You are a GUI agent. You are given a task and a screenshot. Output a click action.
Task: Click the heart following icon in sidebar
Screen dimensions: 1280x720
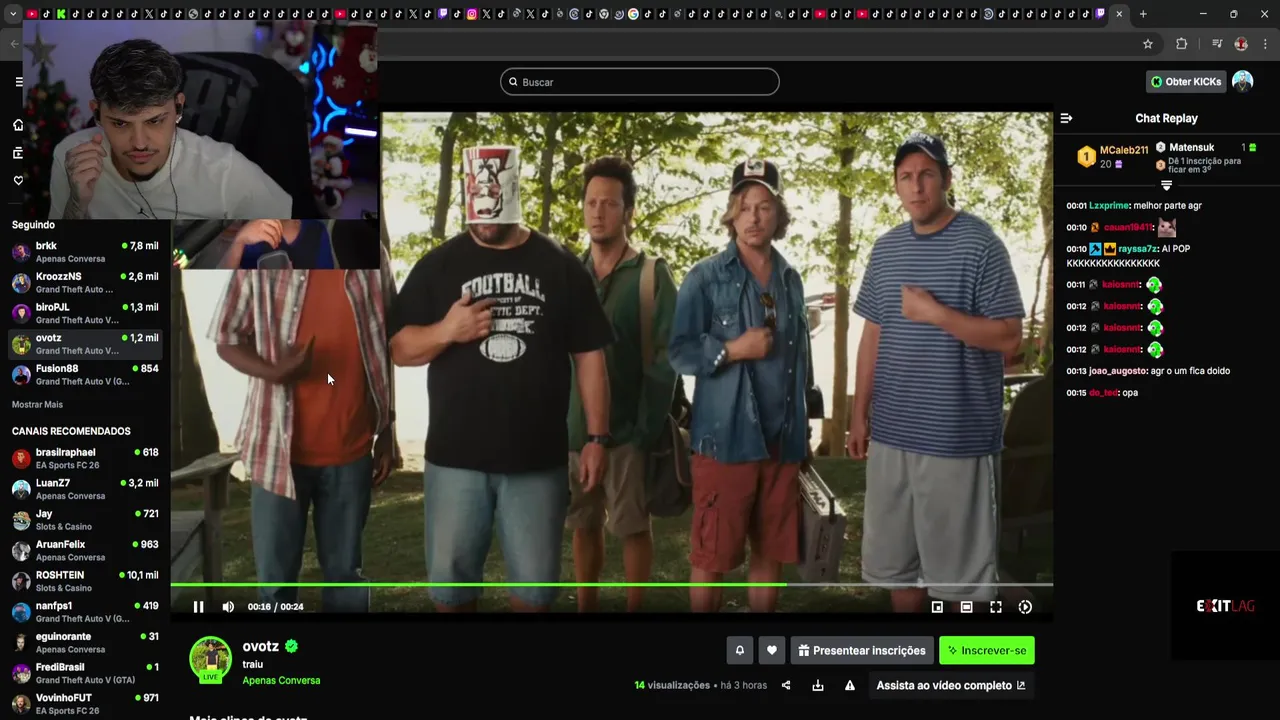click(x=18, y=181)
